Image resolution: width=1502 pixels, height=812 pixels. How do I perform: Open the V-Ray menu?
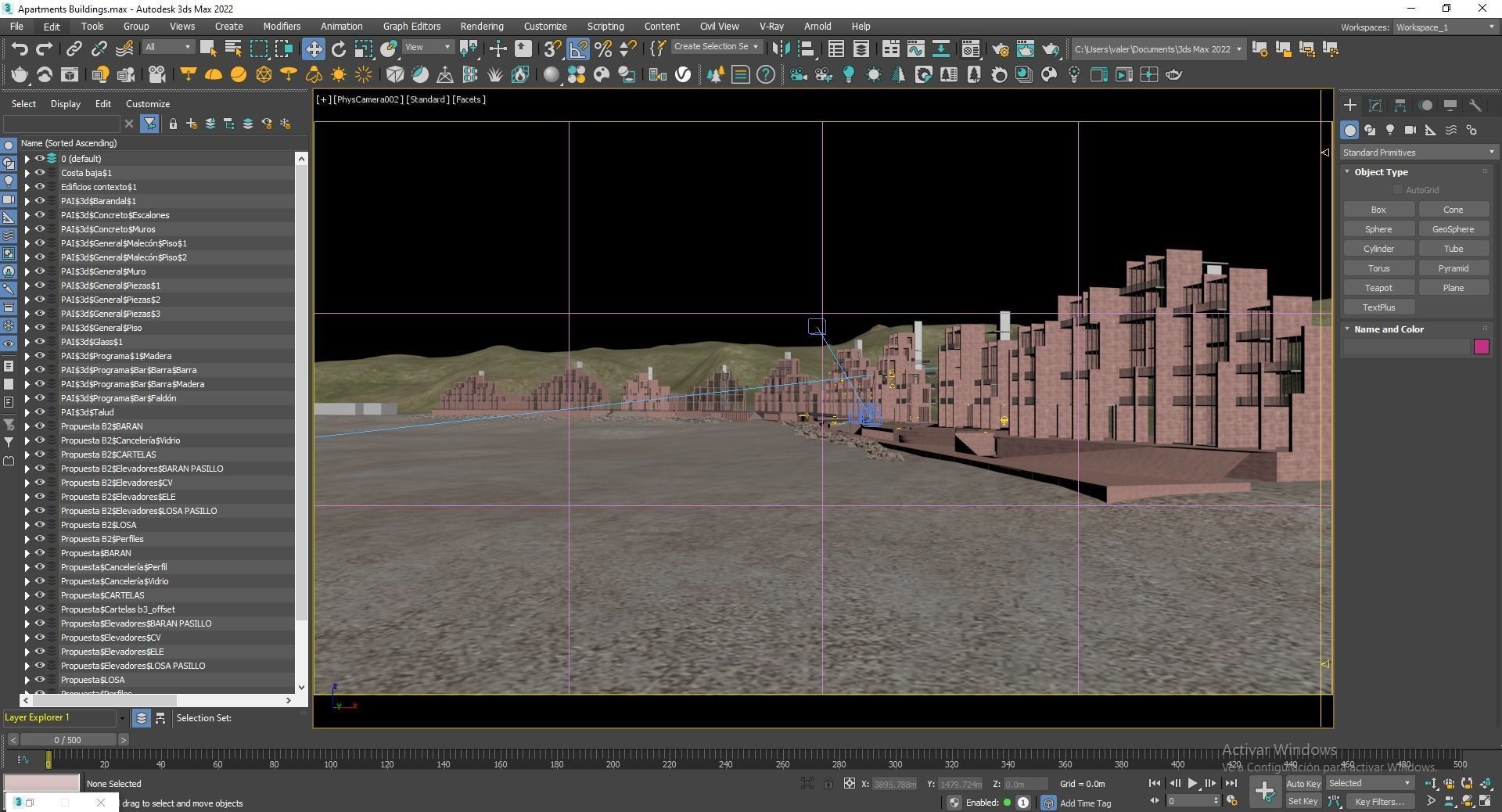click(771, 27)
